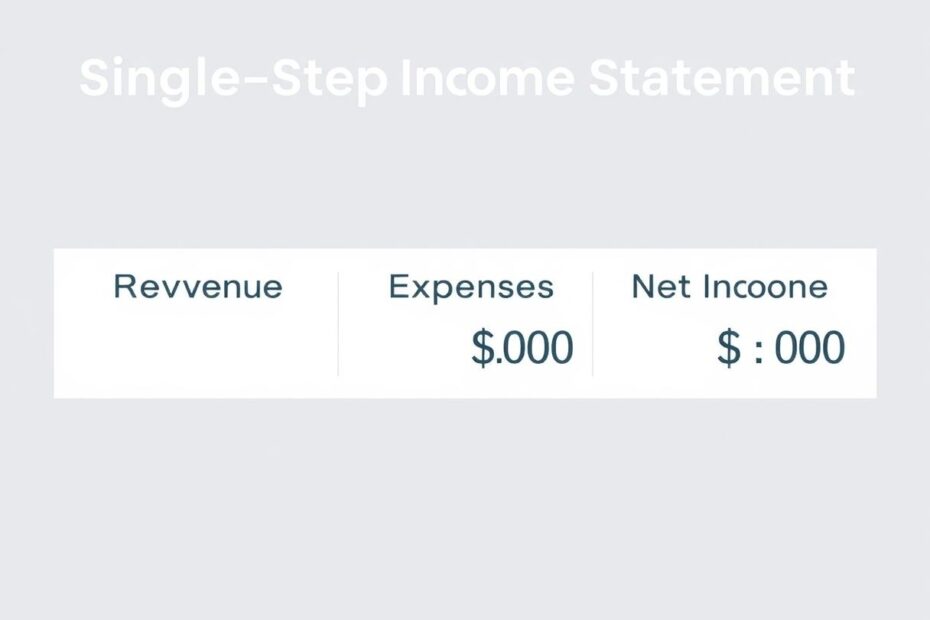Click the divider between Revvenue and Expenses
This screenshot has width=930, height=620.
click(x=338, y=324)
